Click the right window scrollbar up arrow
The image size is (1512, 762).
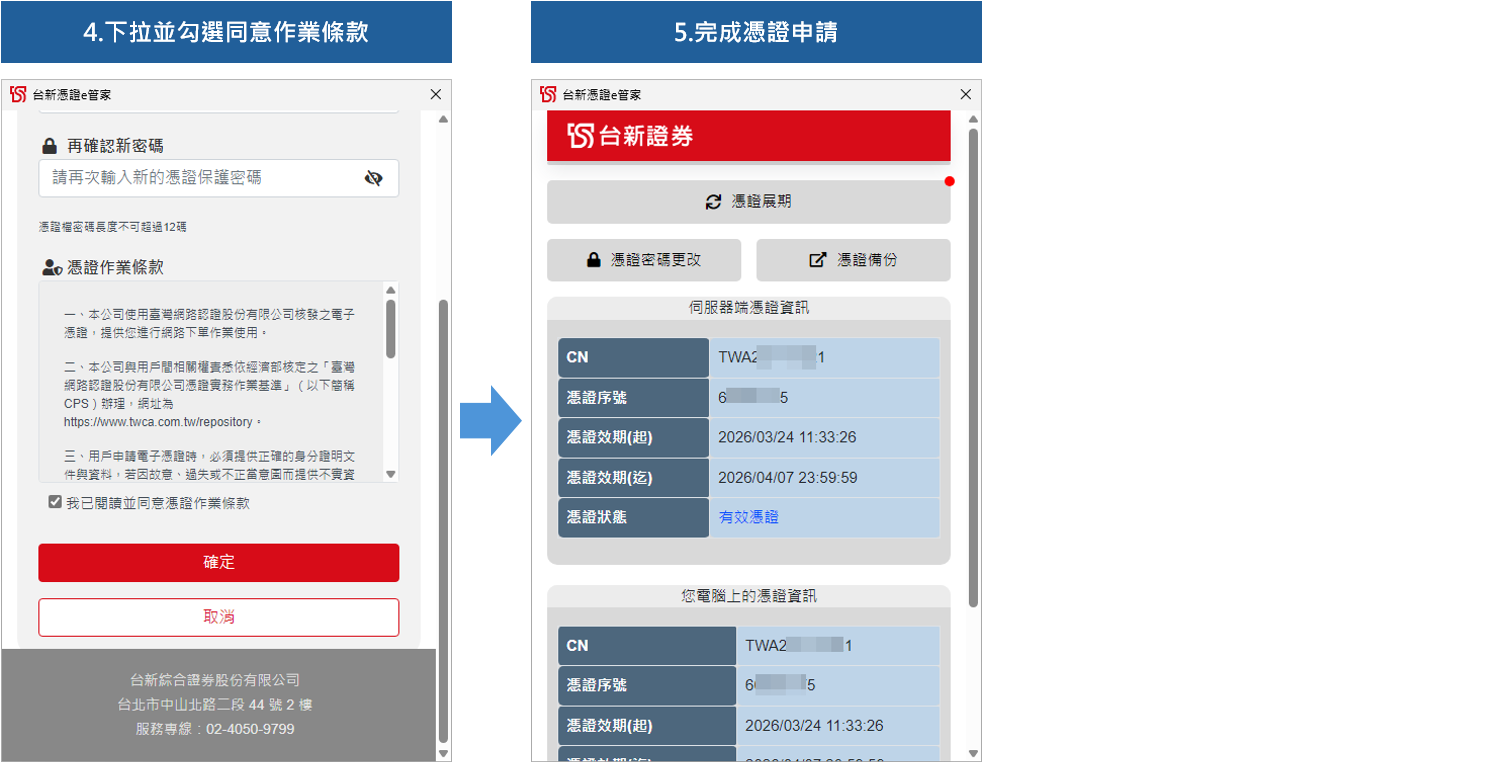click(x=973, y=119)
